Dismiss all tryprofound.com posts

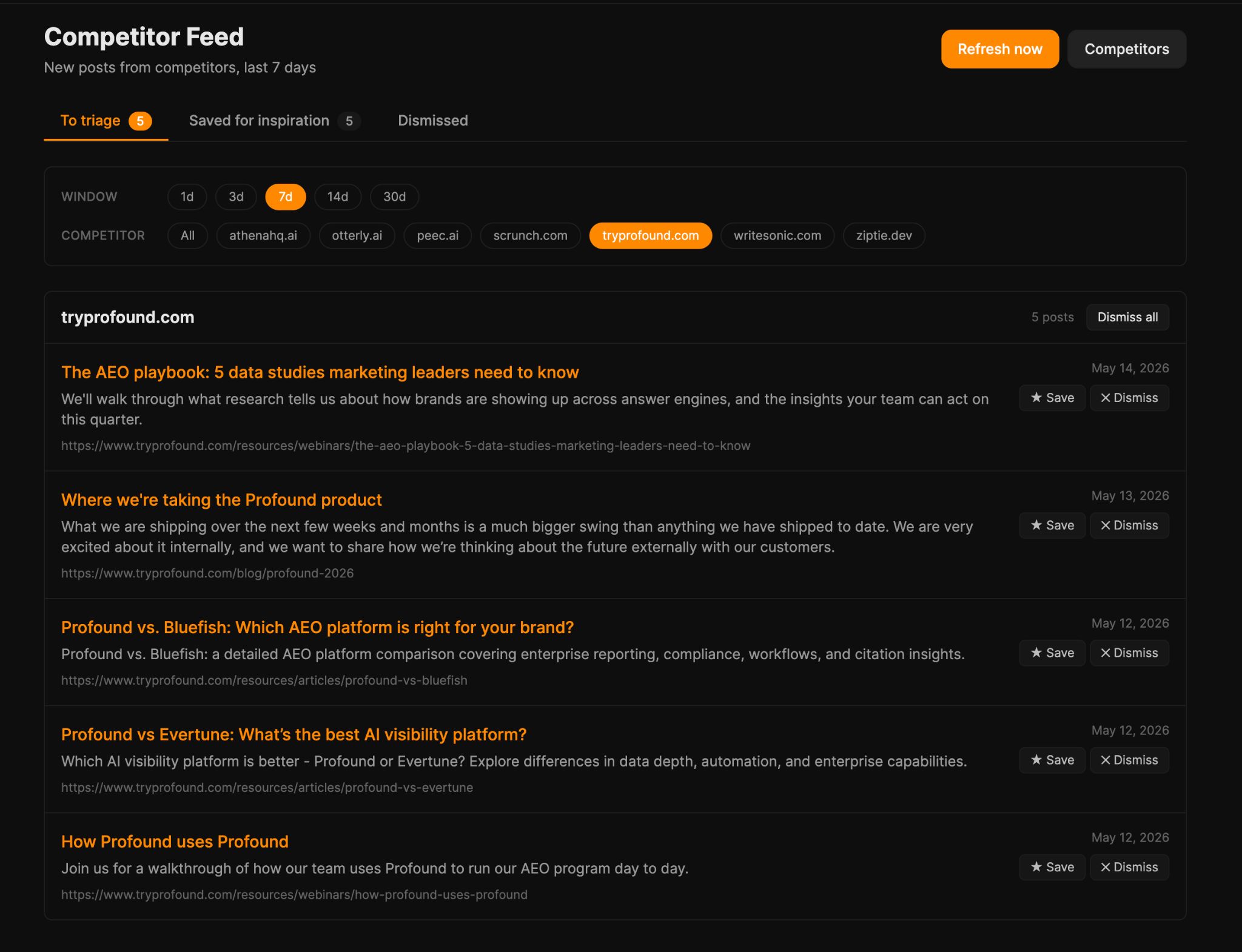(1127, 317)
